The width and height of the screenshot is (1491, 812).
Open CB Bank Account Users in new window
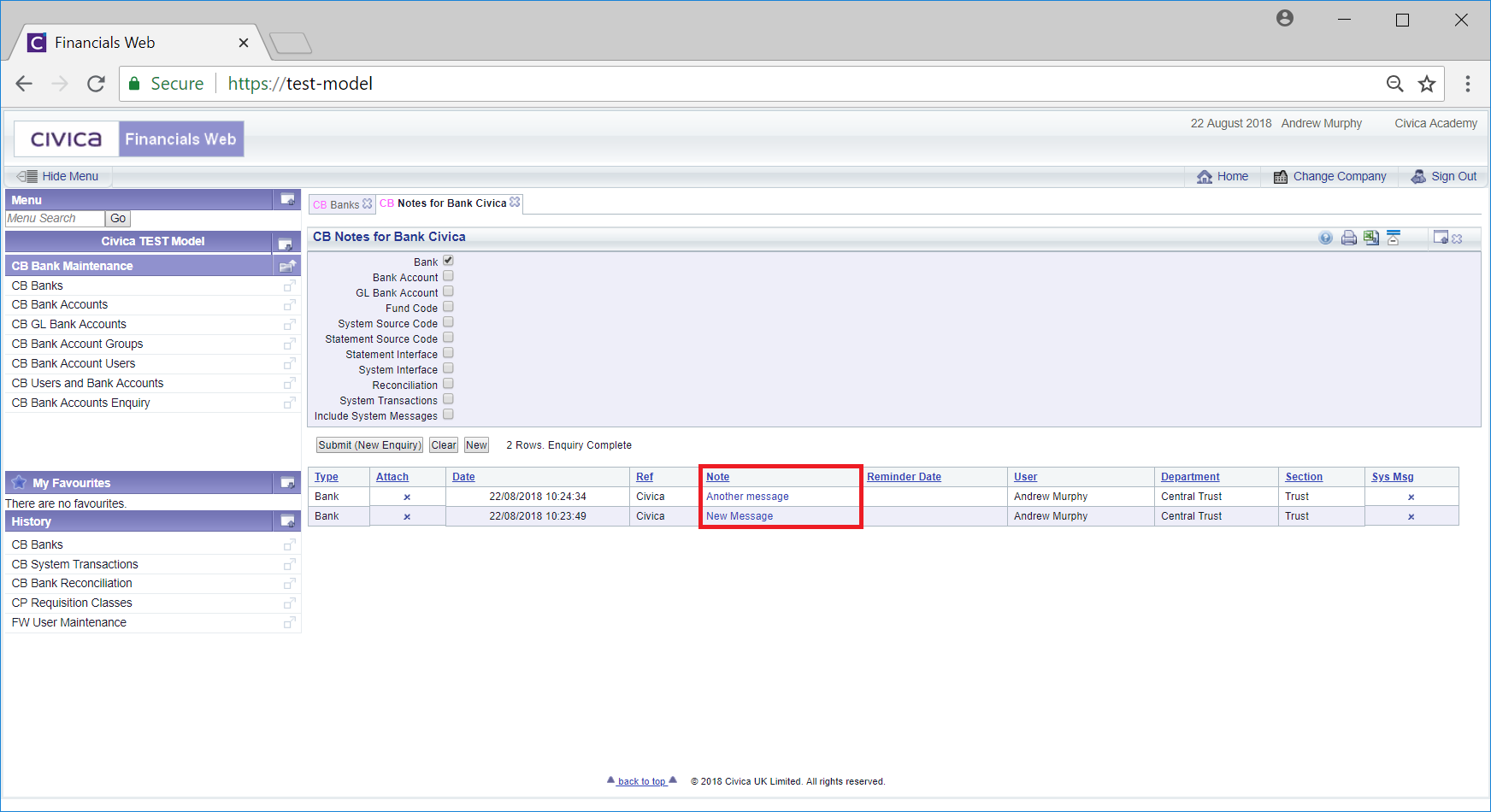pos(290,364)
